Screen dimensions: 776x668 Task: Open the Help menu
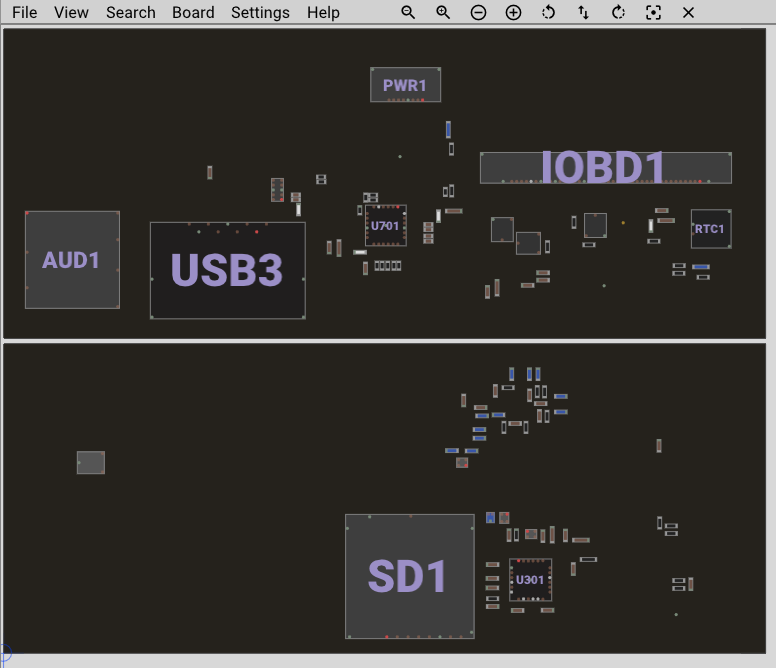pyautogui.click(x=323, y=13)
